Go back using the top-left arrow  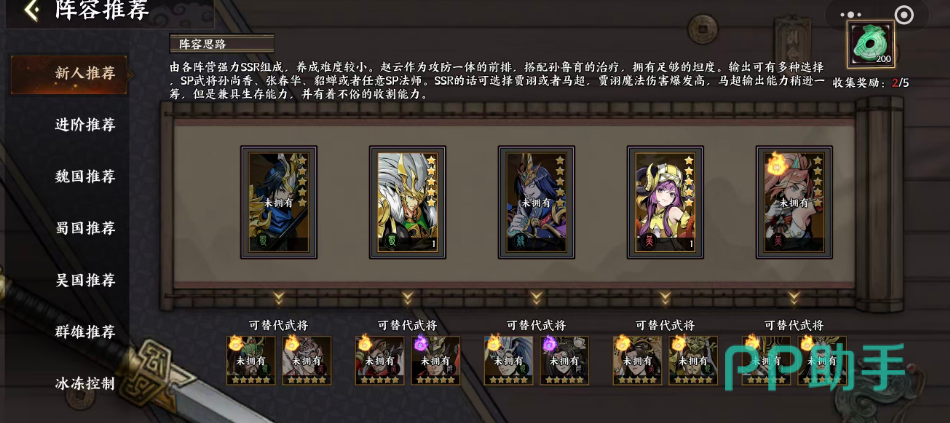[x=32, y=10]
